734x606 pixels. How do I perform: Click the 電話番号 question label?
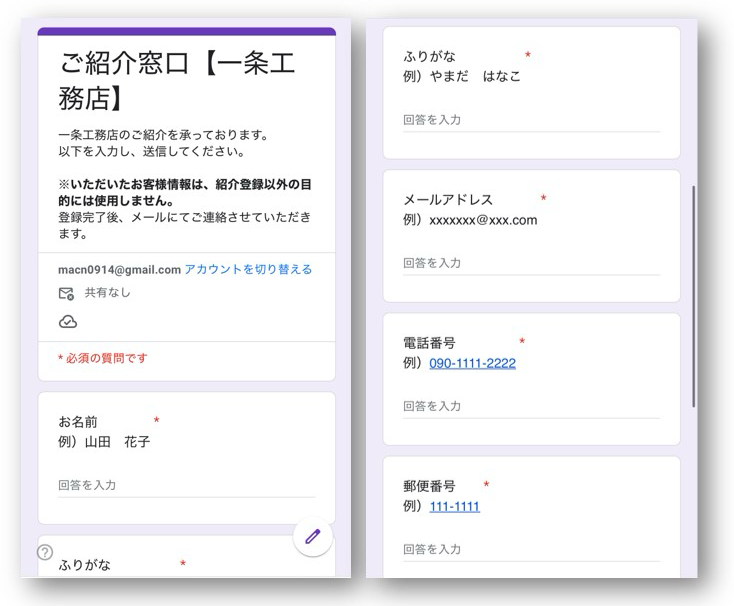[x=429, y=343]
